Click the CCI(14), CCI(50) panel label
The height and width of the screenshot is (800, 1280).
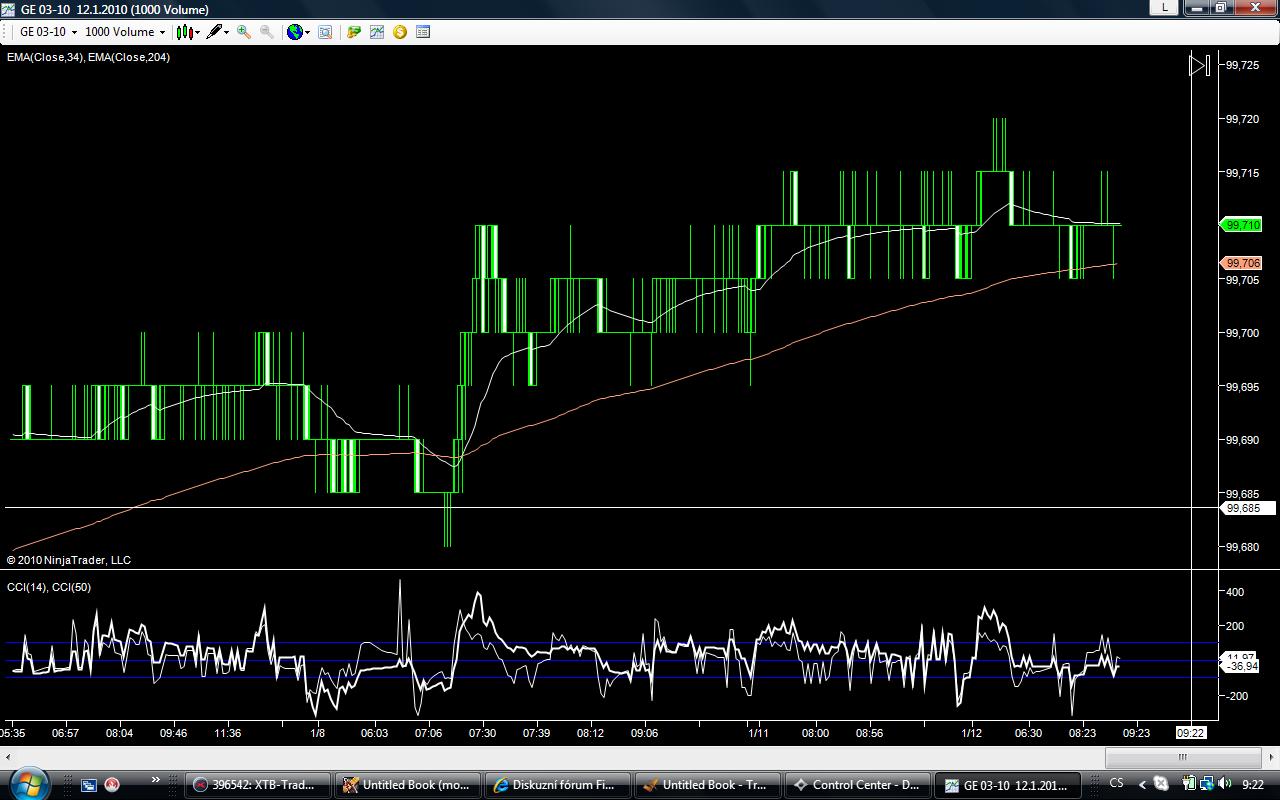[49, 587]
